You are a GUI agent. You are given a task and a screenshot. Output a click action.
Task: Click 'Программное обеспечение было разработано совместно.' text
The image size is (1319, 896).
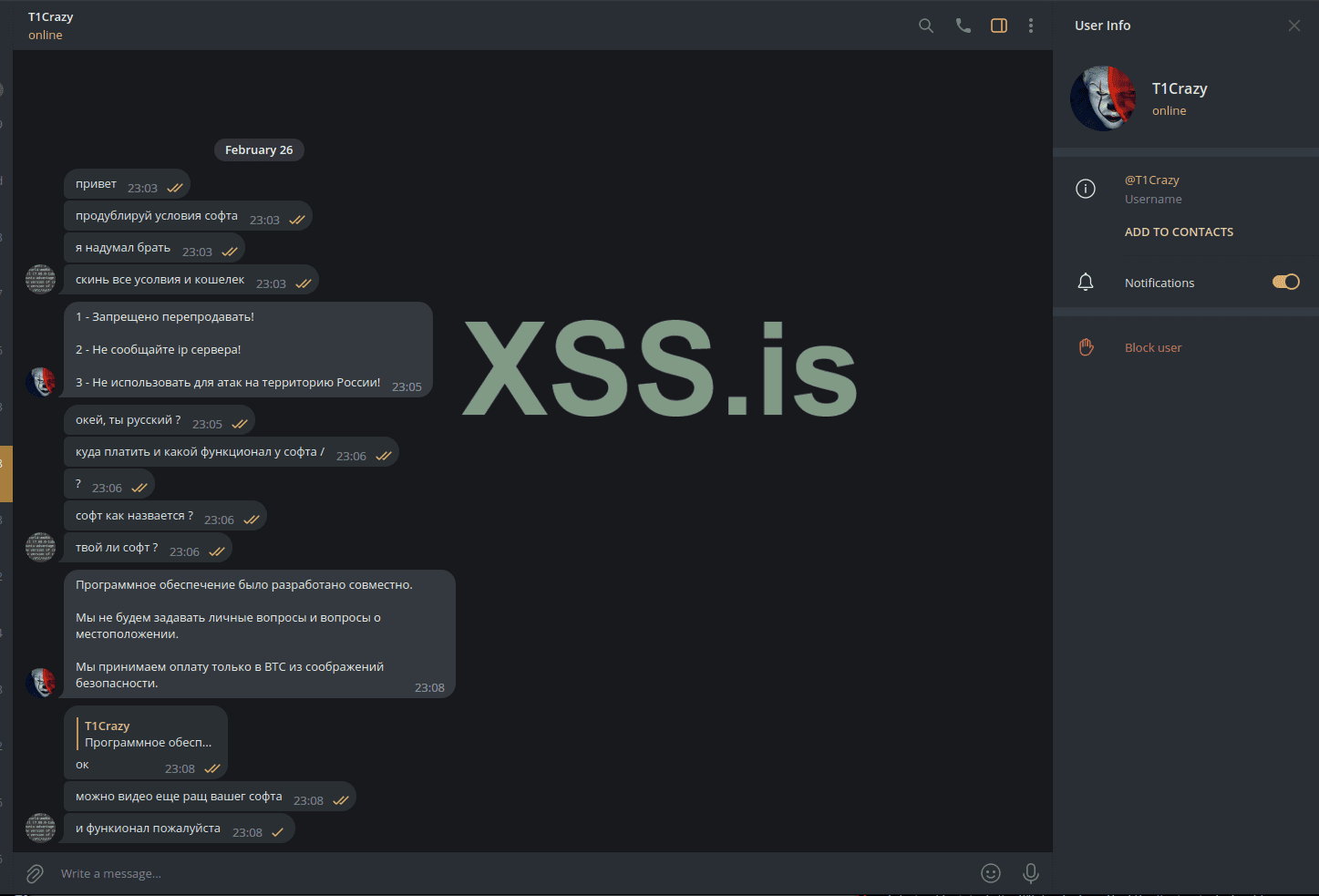pyautogui.click(x=244, y=585)
